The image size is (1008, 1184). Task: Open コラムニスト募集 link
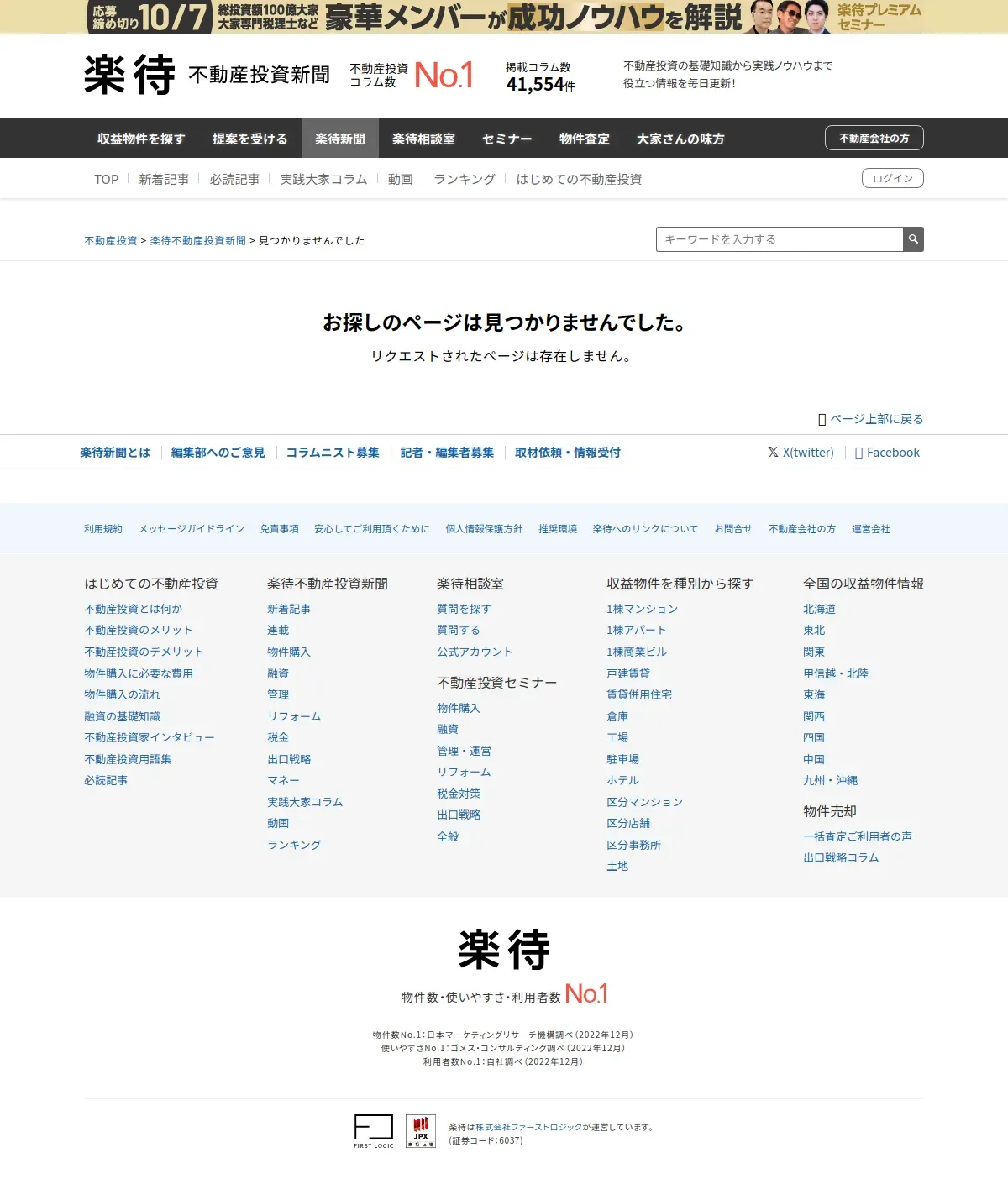coord(333,453)
